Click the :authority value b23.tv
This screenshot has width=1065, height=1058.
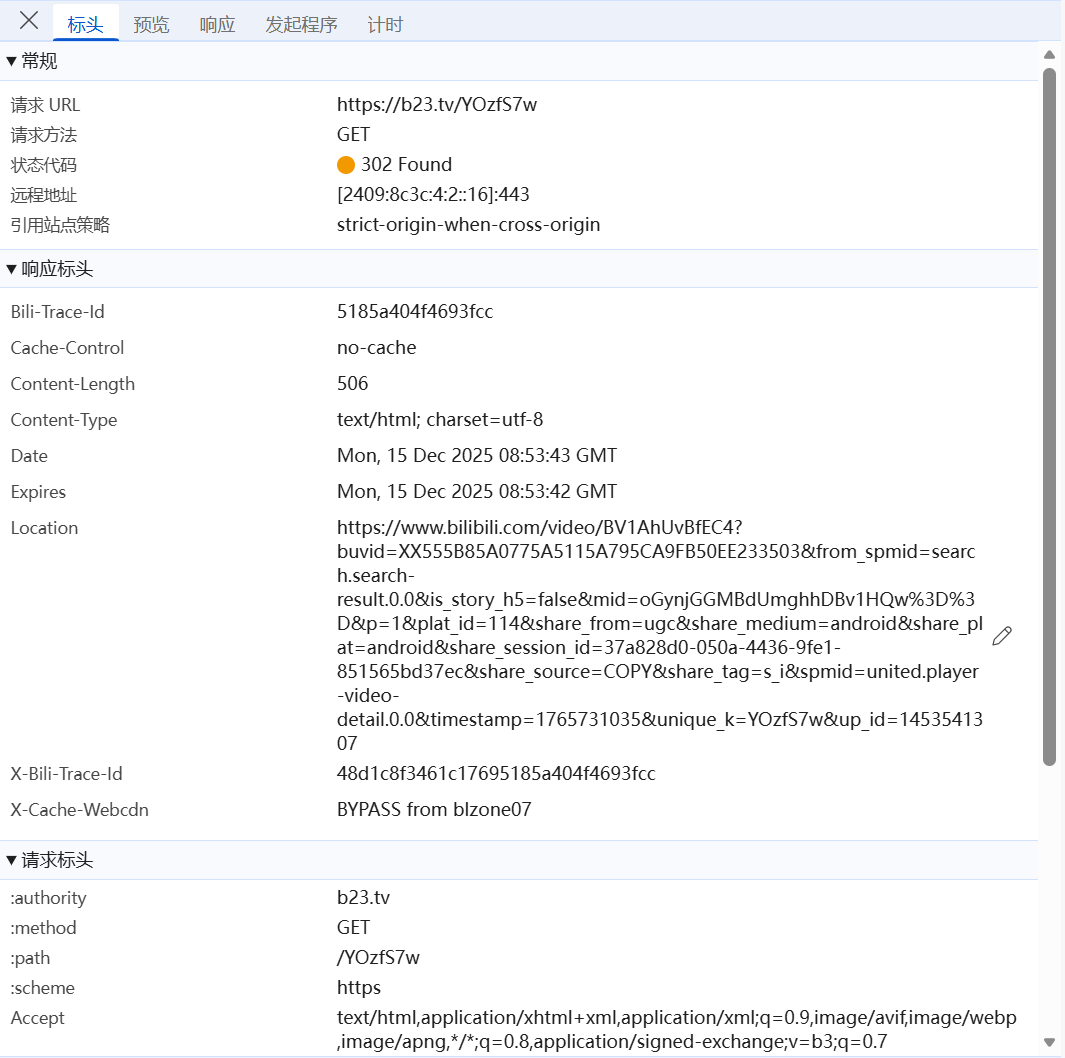click(363, 898)
